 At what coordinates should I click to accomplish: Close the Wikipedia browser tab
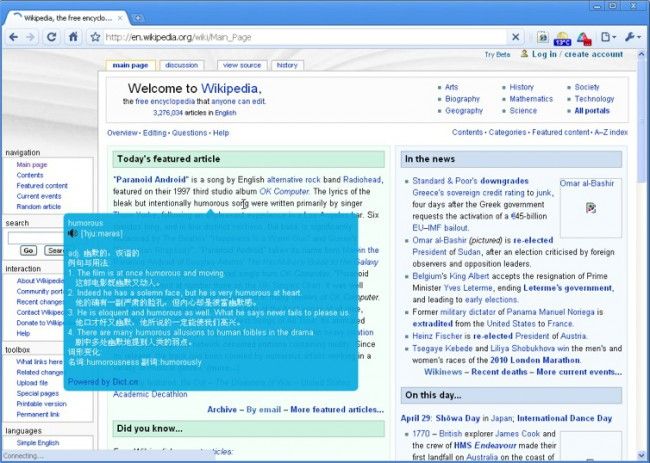(x=120, y=18)
